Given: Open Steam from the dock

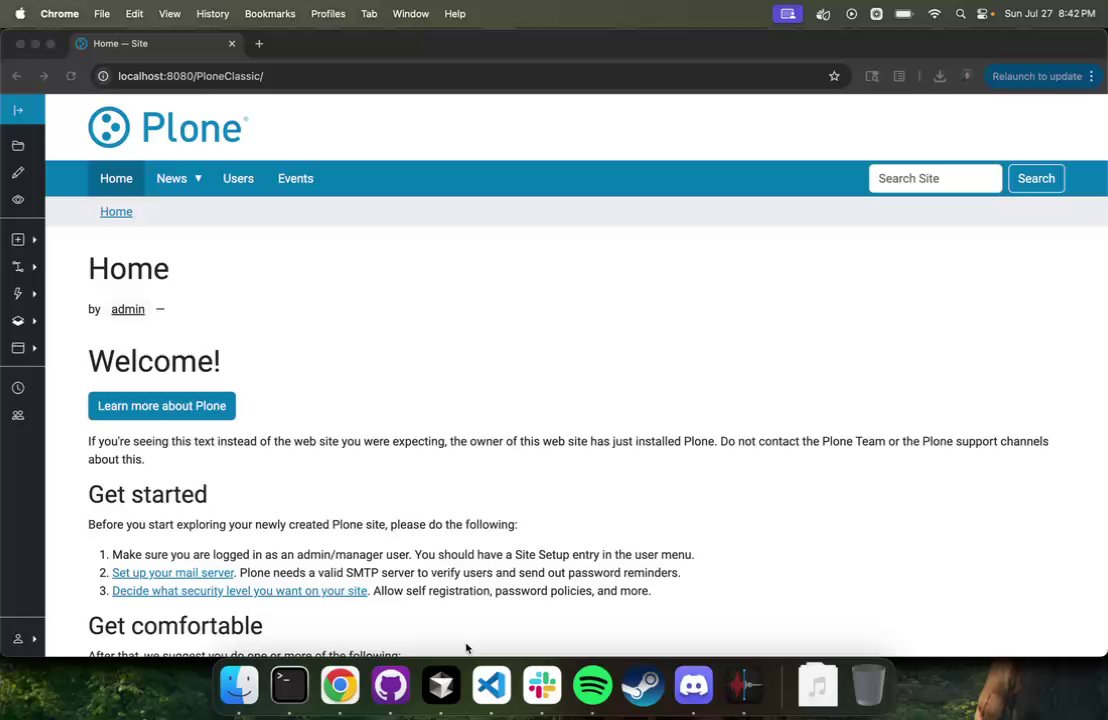Looking at the screenshot, I should (x=643, y=685).
